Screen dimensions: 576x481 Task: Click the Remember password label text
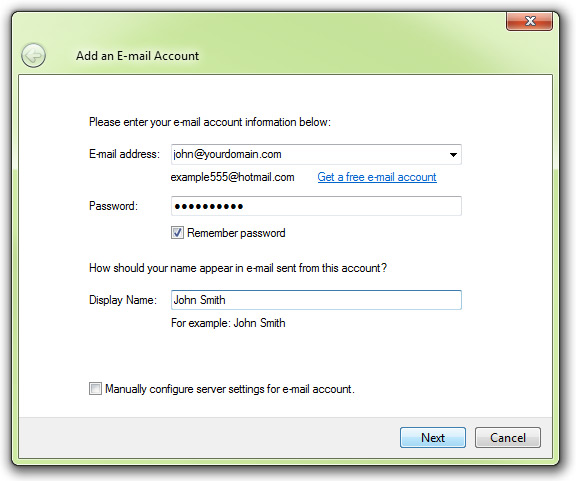[x=236, y=233]
